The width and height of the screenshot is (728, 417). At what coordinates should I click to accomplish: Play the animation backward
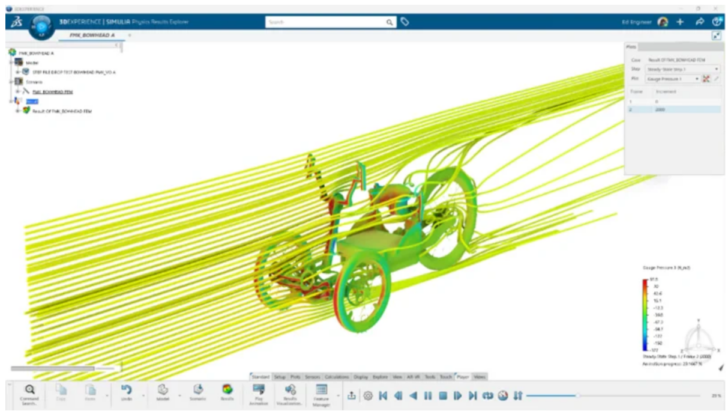413,396
